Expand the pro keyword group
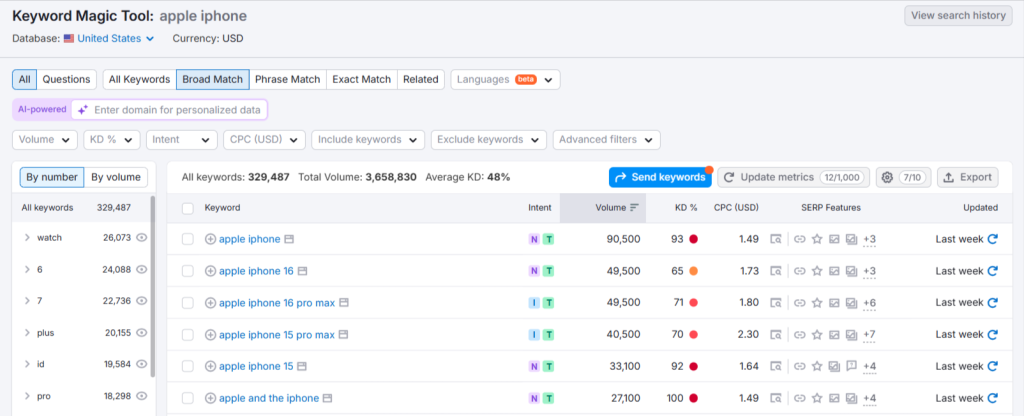Image resolution: width=1024 pixels, height=416 pixels. pyautogui.click(x=27, y=396)
